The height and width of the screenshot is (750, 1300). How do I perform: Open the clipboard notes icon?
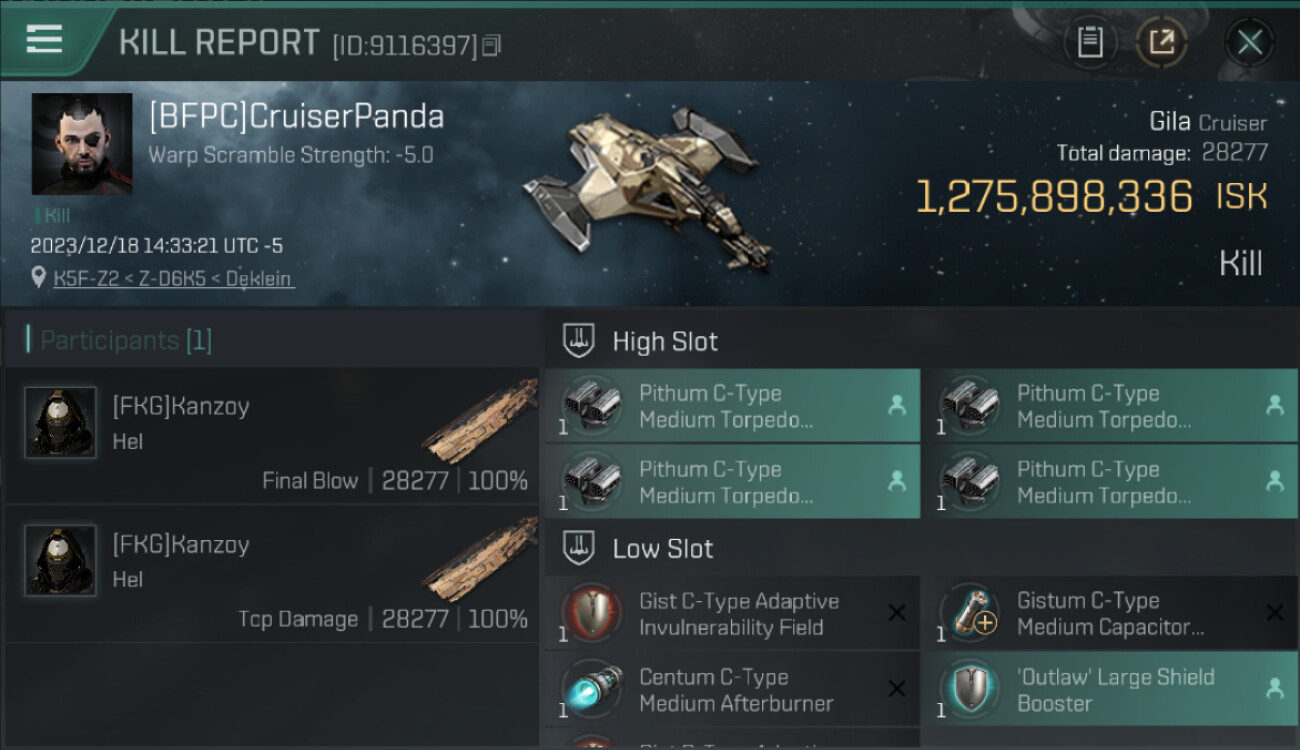pos(1090,42)
